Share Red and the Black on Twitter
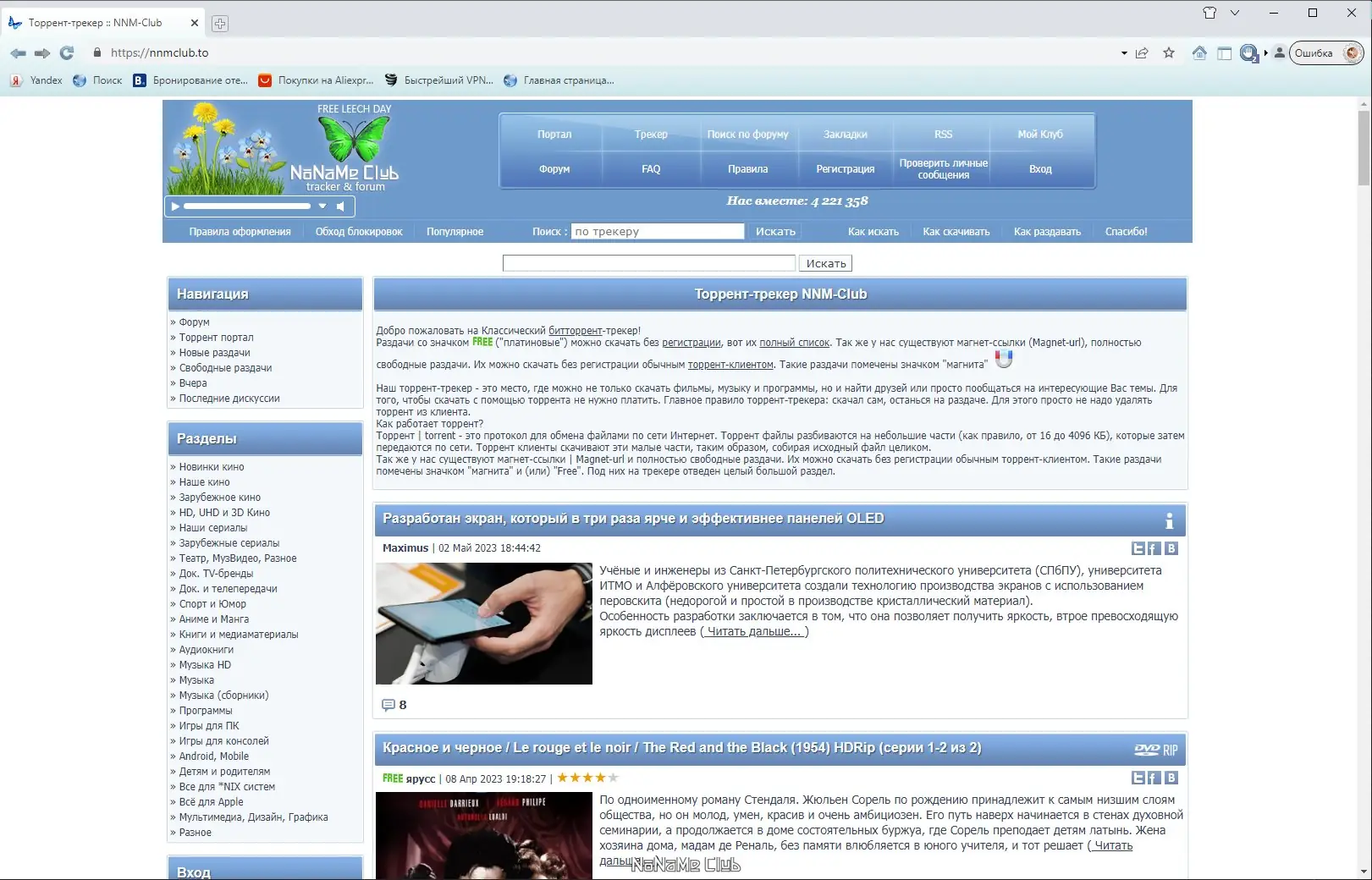Viewport: 1372px width, 880px height. (x=1138, y=778)
